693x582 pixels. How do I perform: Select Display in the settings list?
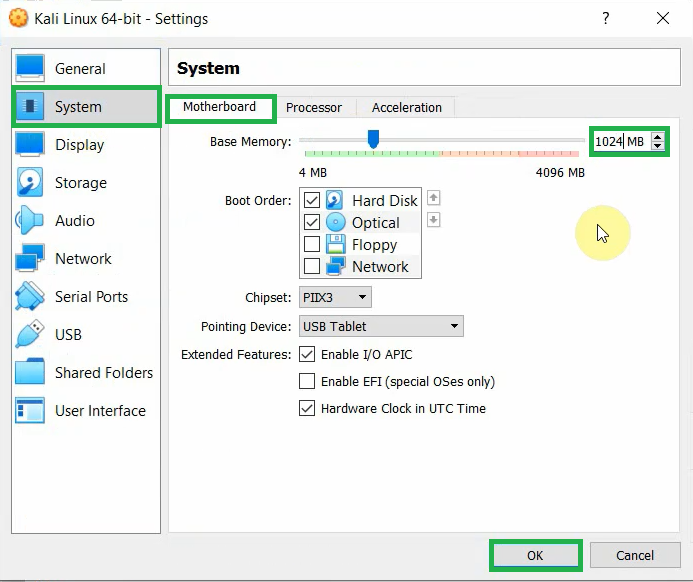[80, 145]
